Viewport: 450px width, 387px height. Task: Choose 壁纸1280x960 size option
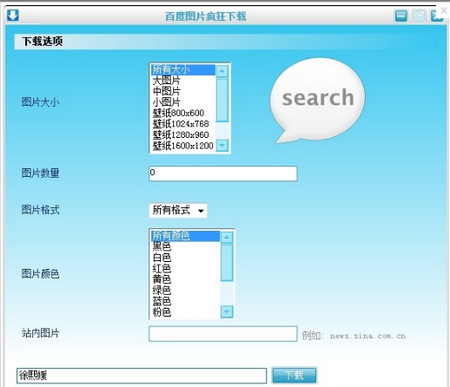(x=183, y=135)
